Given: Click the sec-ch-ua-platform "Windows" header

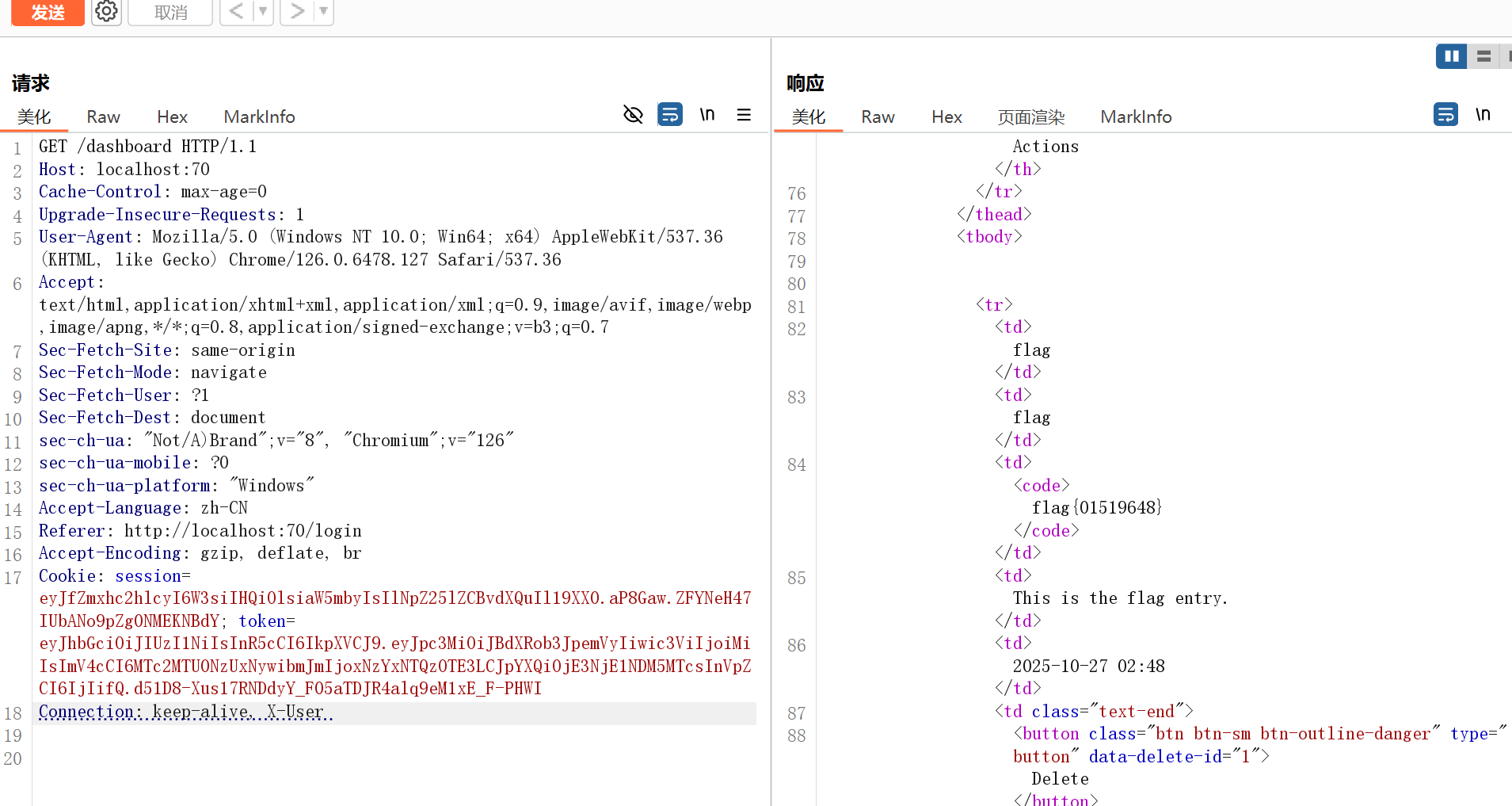Looking at the screenshot, I should (177, 486).
